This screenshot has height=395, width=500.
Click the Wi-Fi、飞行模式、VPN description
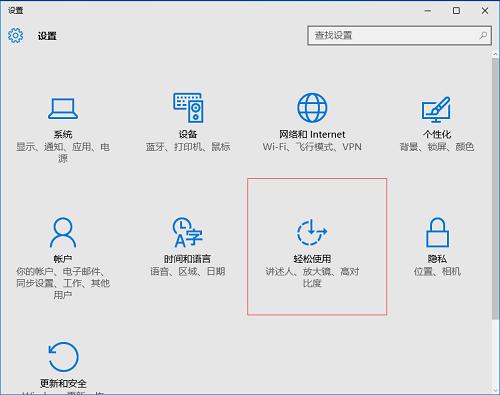(312, 147)
